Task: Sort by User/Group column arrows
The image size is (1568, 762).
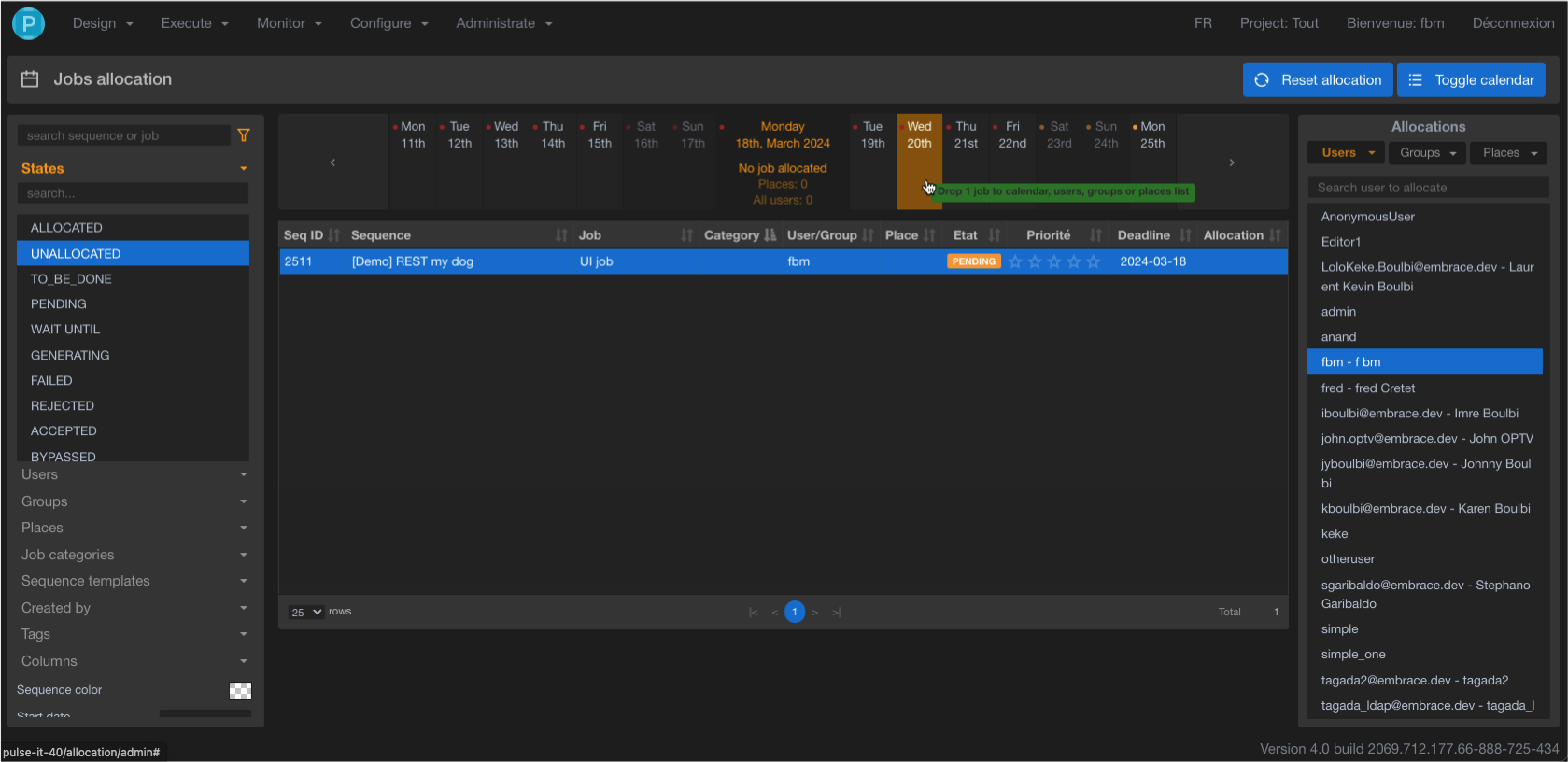Action: (868, 235)
